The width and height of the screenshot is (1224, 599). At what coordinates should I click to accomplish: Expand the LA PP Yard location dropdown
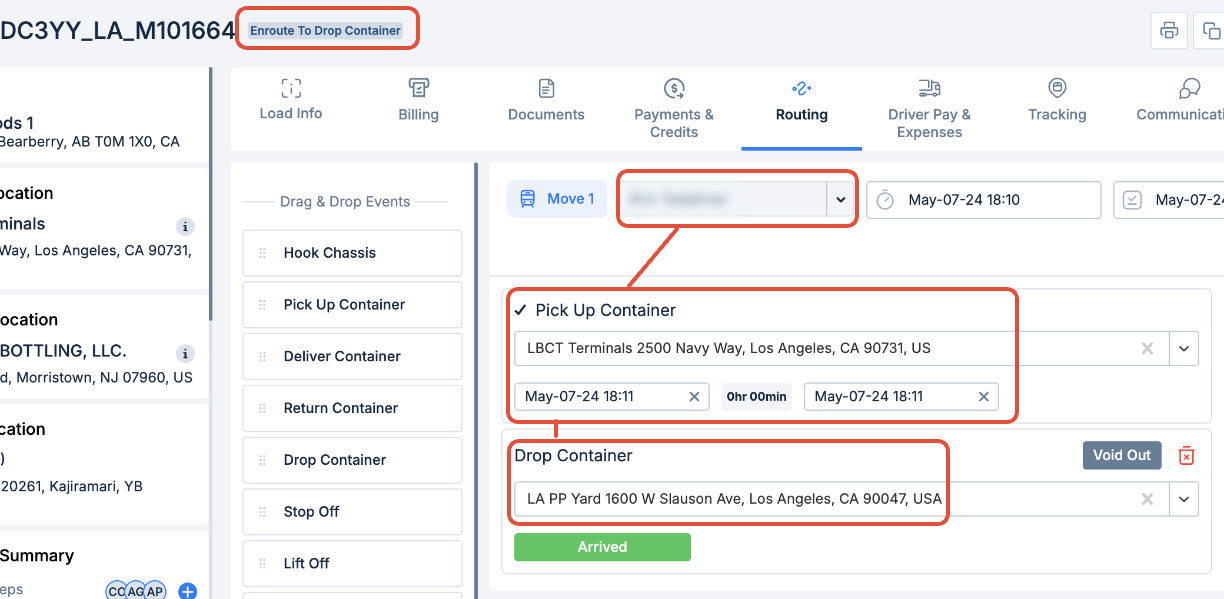(x=1184, y=499)
